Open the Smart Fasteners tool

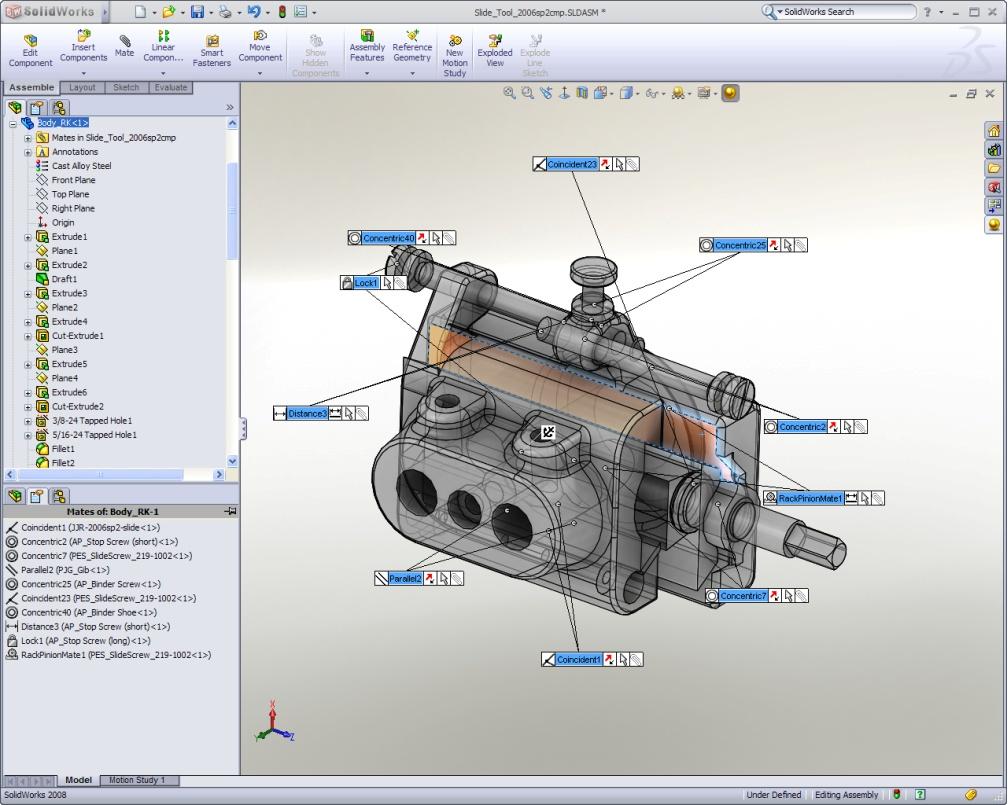click(211, 50)
